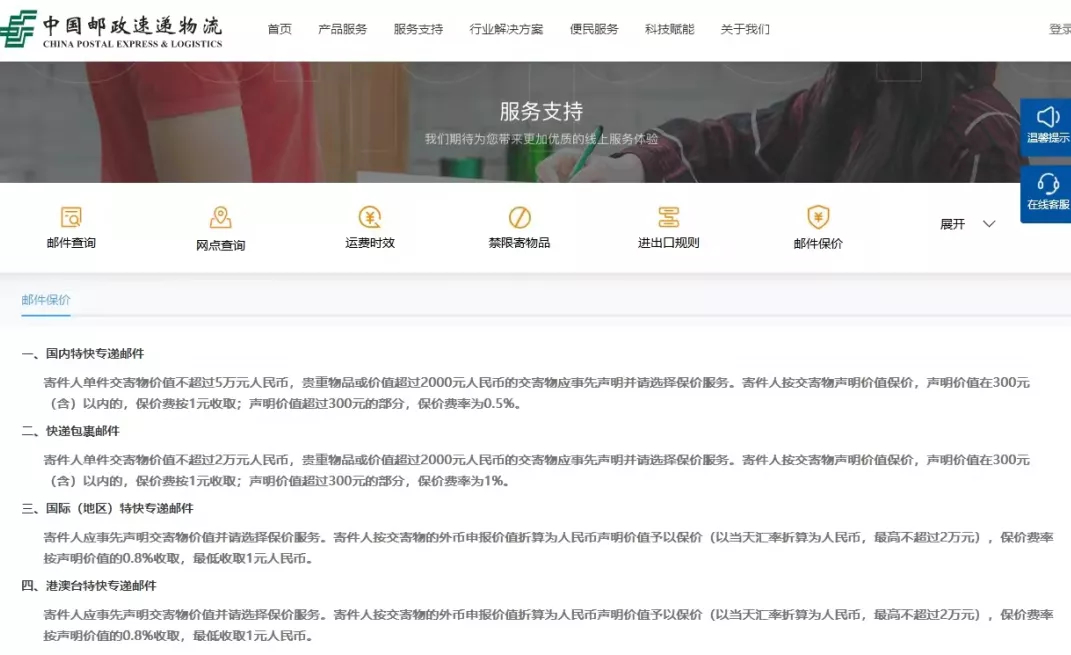Screen dimensions: 1071x655
Task: Open the 网点查询 location pin icon
Action: coord(220,218)
